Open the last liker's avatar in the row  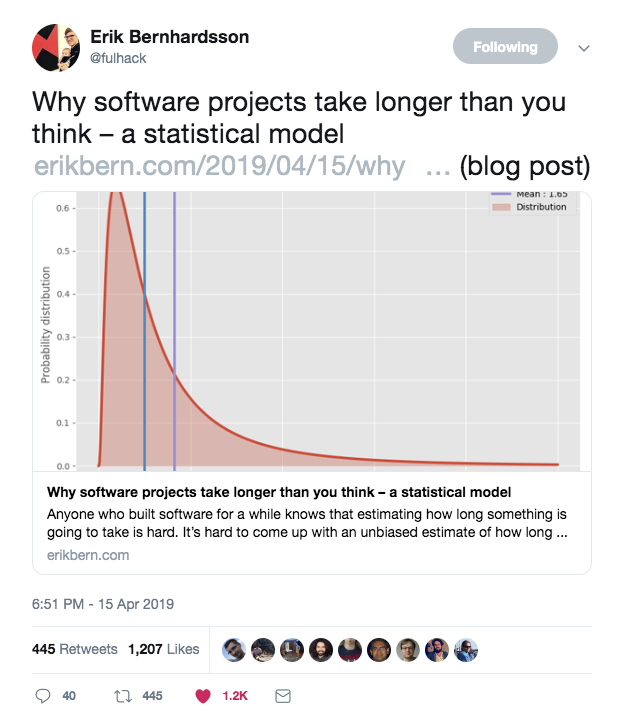[x=467, y=649]
